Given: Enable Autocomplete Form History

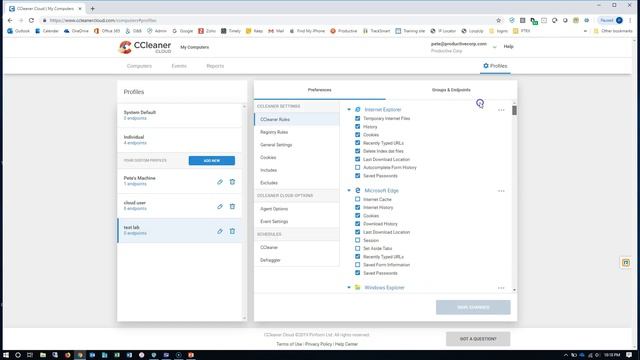Looking at the screenshot, I should click(x=358, y=167).
